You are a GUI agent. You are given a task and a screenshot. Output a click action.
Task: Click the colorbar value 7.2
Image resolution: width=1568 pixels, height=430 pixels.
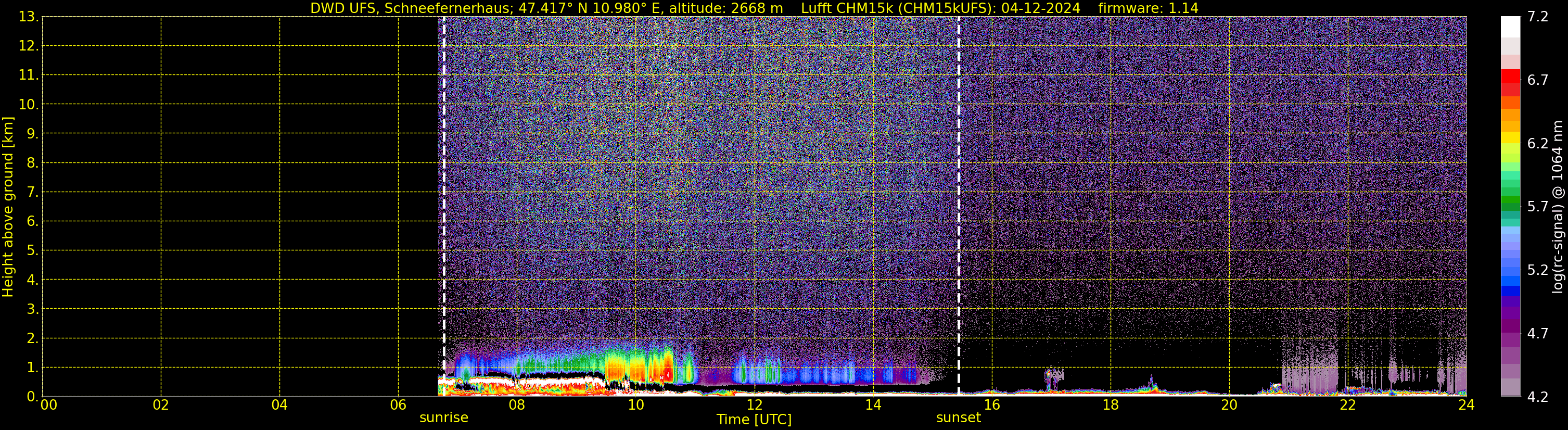1538,17
